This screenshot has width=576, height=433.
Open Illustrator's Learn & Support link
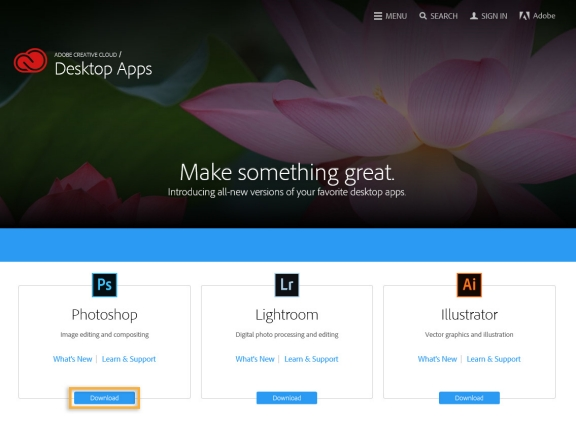(x=494, y=359)
